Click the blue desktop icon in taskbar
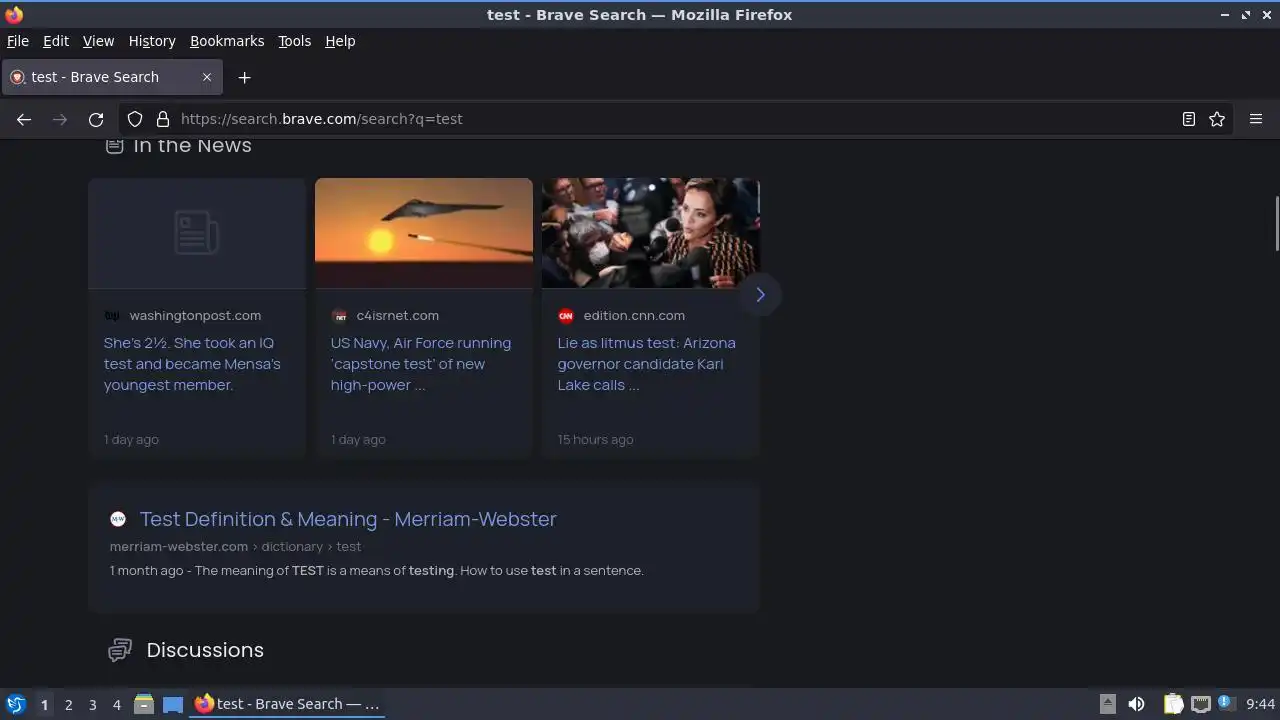The height and width of the screenshot is (720, 1280). (x=172, y=704)
